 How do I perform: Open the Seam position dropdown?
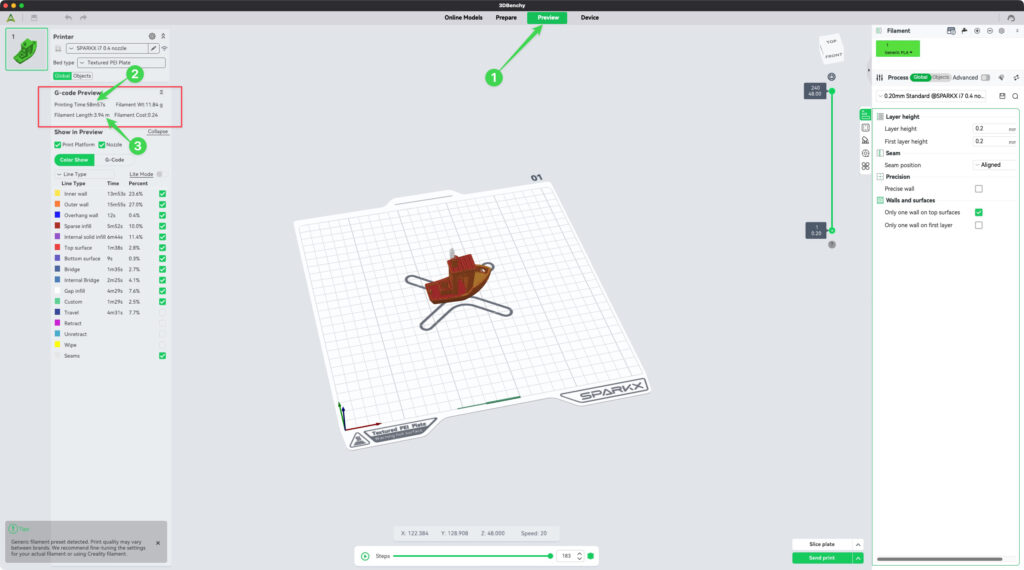pyautogui.click(x=993, y=165)
